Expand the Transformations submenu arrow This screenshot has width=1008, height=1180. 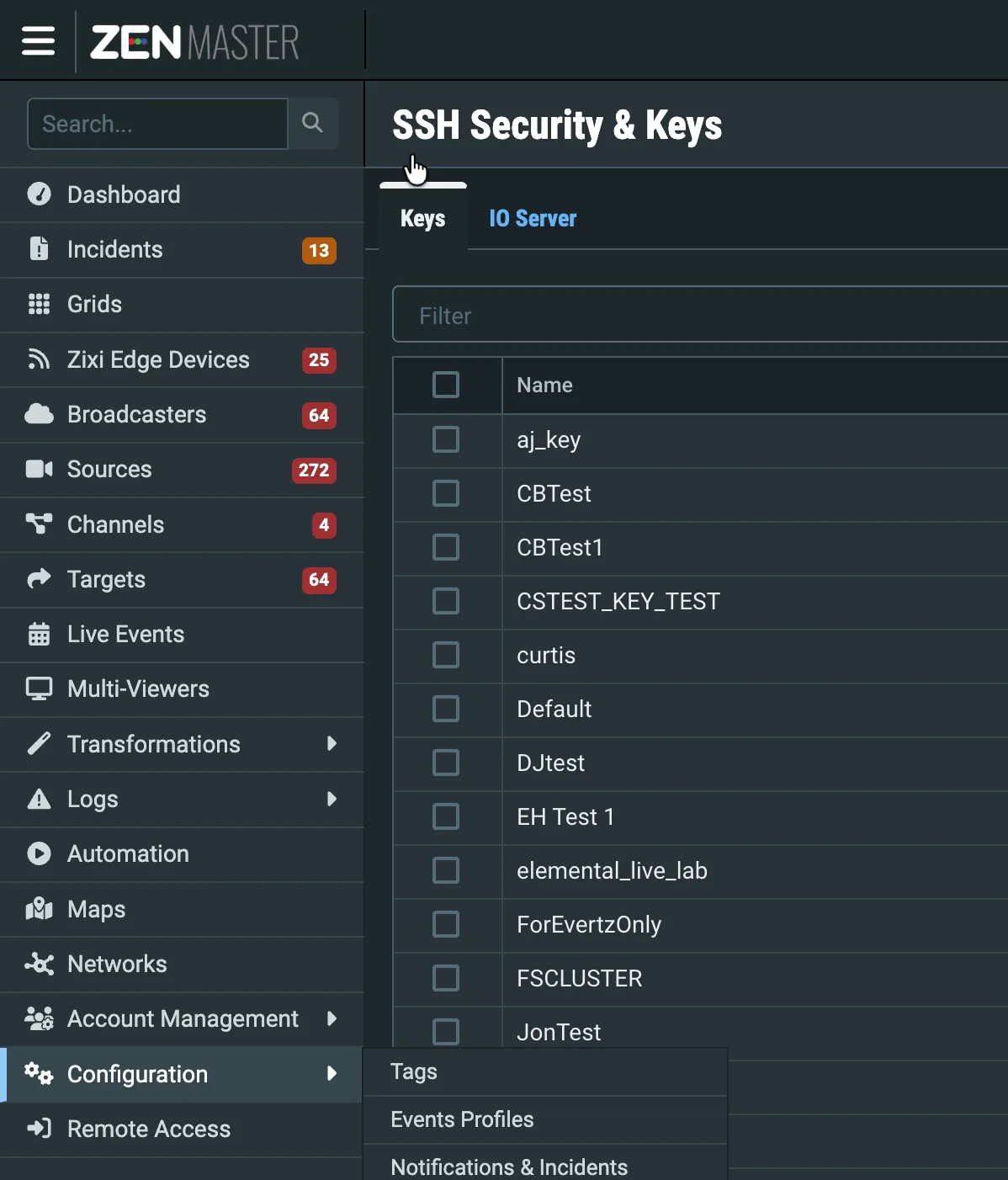332,743
